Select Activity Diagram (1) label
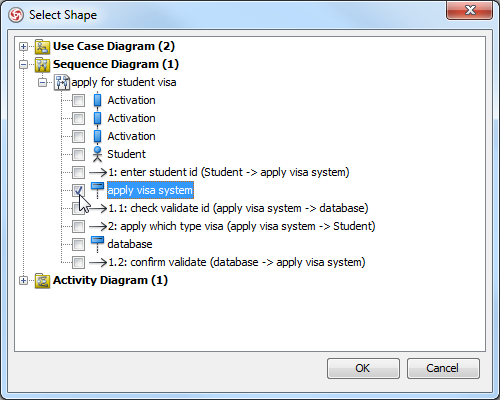This screenshot has height=400, width=500. pyautogui.click(x=110, y=280)
